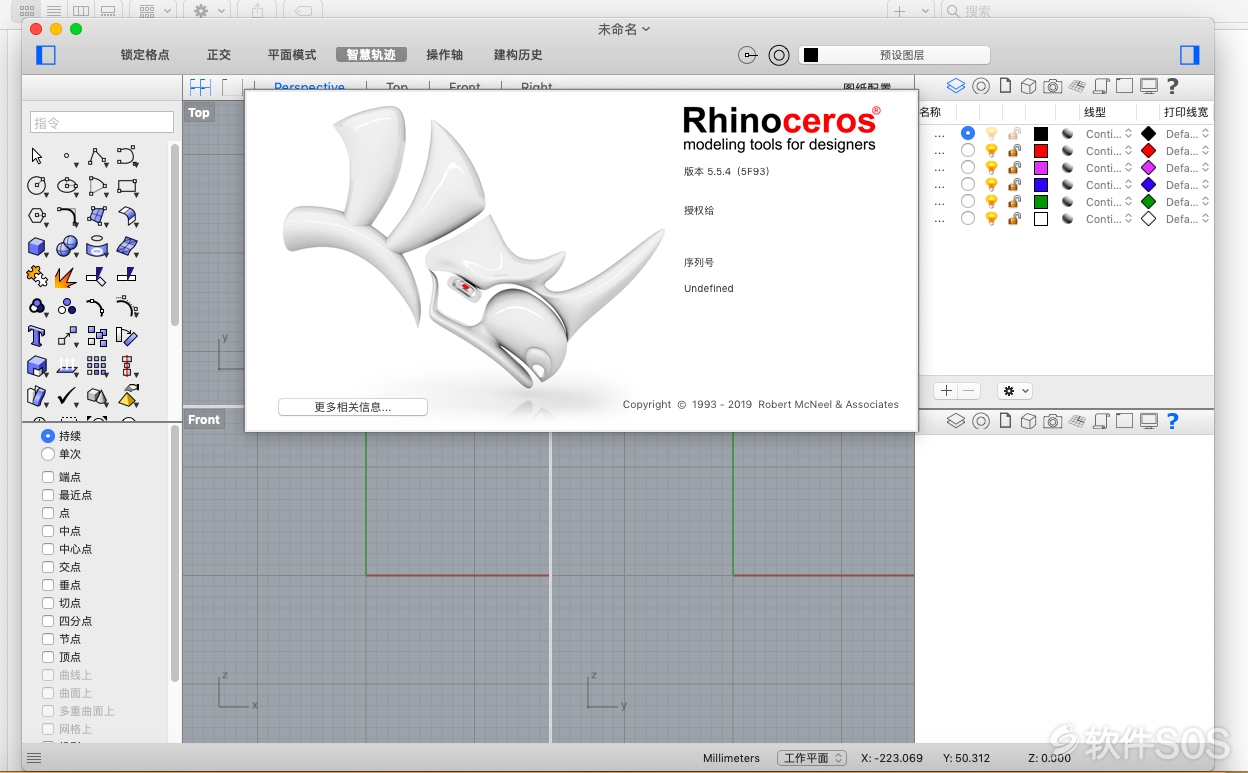Enable the 四分点 snap checkbox
This screenshot has height=773, width=1248.
click(x=48, y=621)
